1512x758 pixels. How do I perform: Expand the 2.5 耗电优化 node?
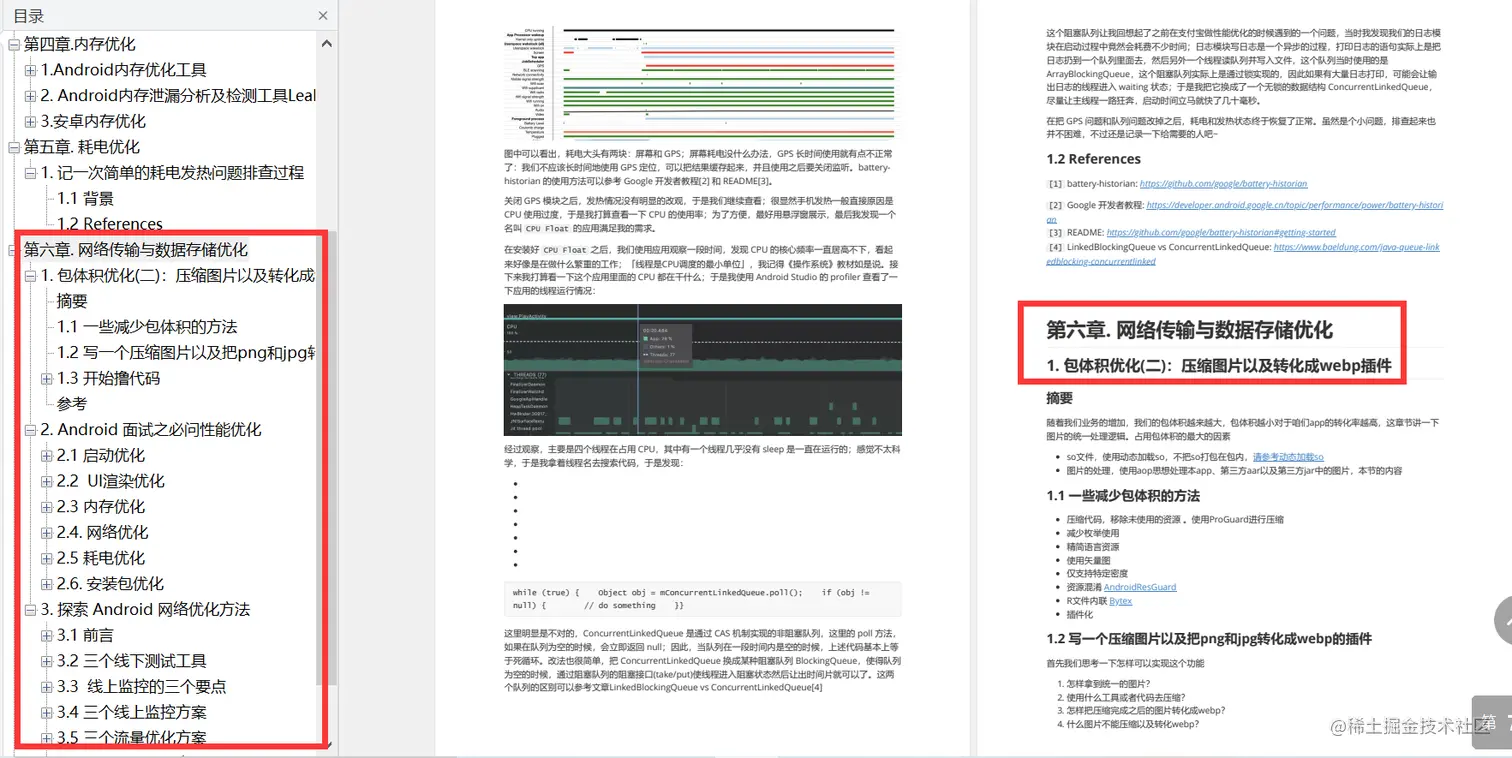pos(46,559)
